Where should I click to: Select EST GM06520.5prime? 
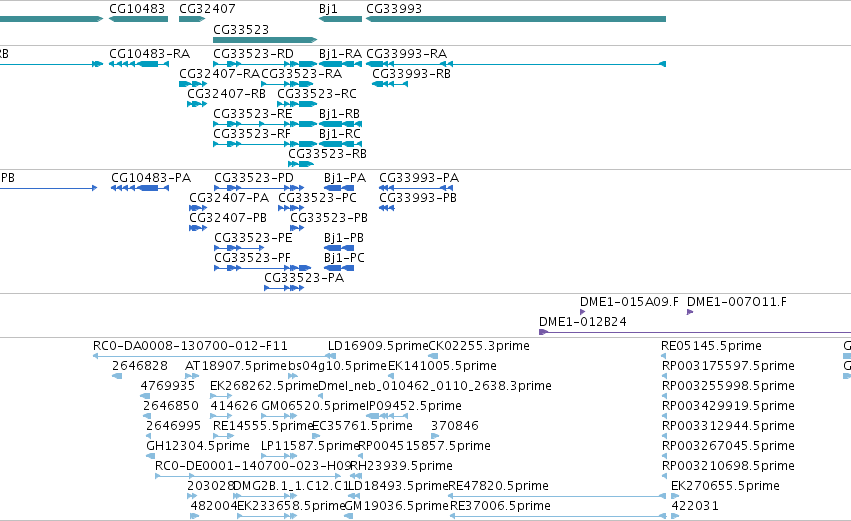(x=280, y=416)
